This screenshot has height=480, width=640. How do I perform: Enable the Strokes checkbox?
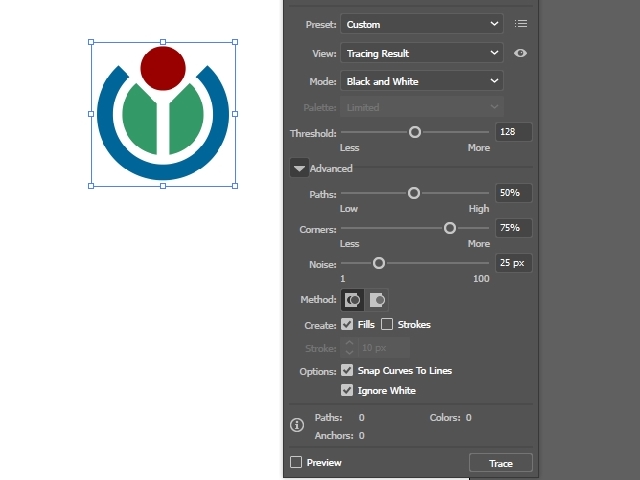387,324
